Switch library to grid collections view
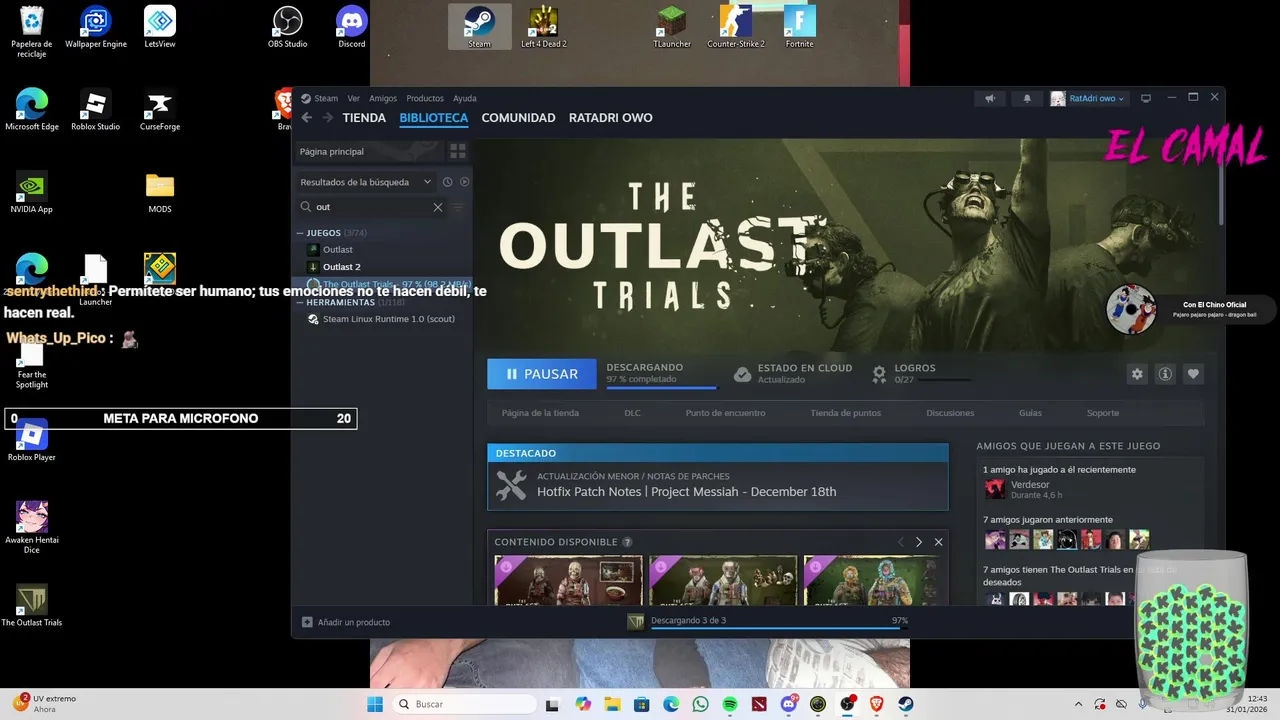 point(458,151)
